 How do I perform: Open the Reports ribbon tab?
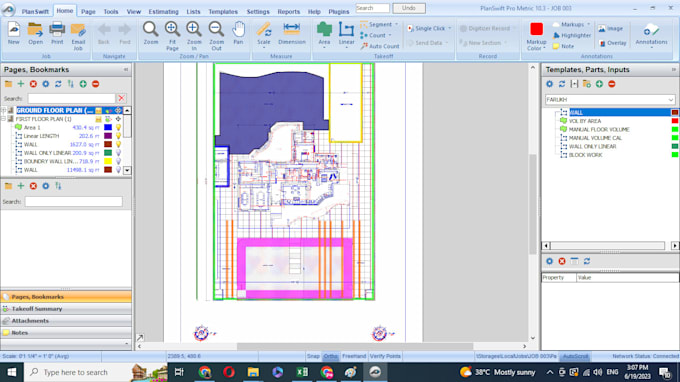coord(288,12)
